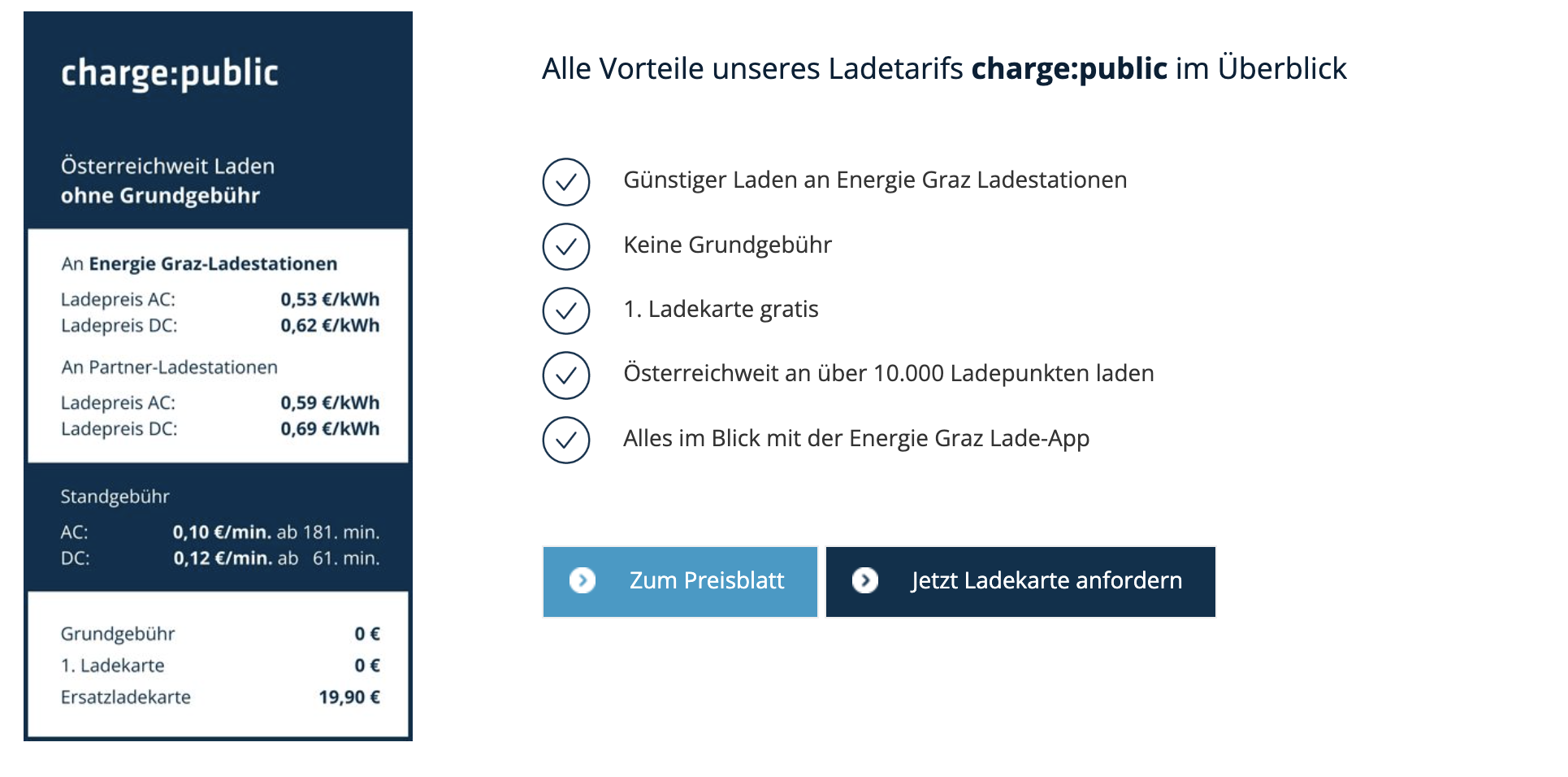Click arrow icon in Zum Preisblatt button
The width and height of the screenshot is (1568, 777).
583,580
